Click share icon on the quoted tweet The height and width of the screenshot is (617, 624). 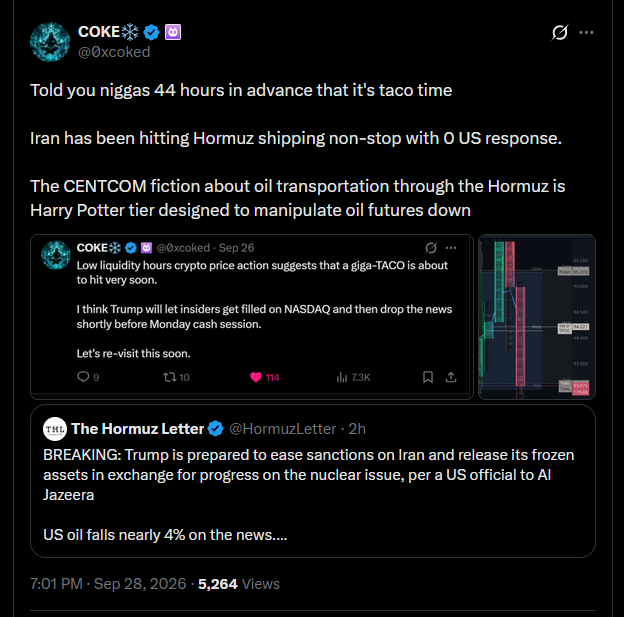click(451, 377)
